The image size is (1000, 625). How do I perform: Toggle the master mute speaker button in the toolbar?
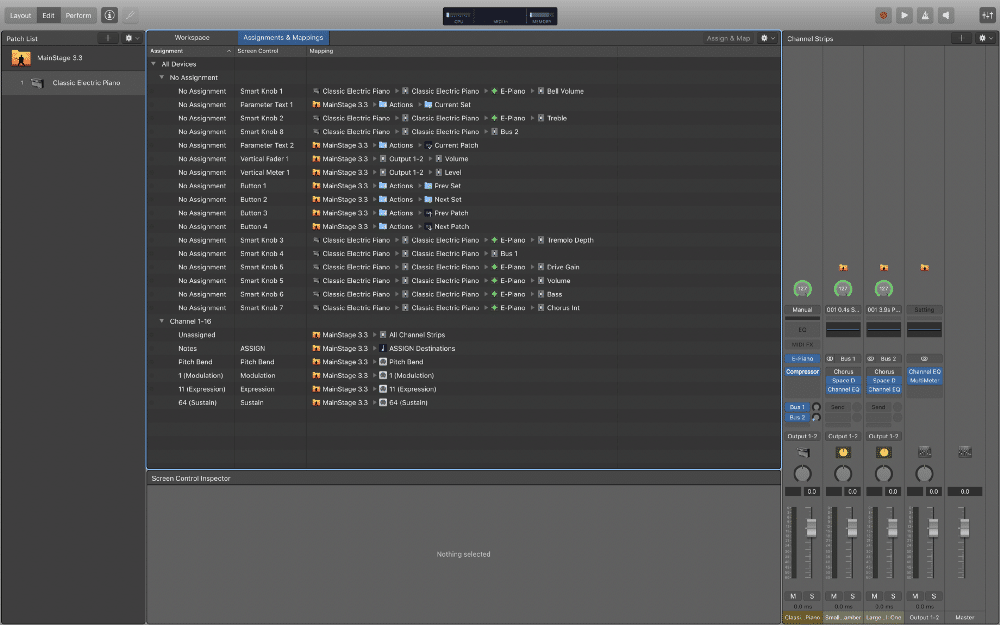click(946, 15)
